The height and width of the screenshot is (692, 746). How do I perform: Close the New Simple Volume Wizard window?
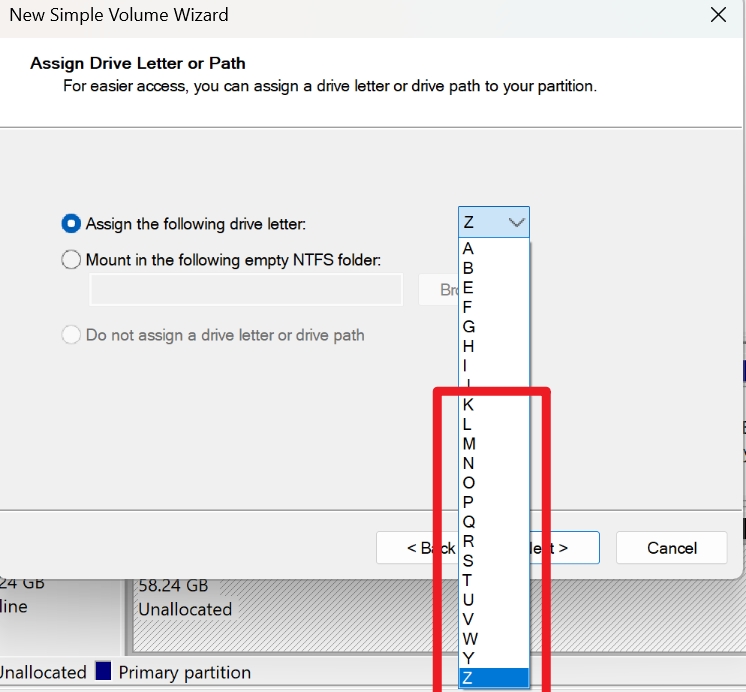[717, 15]
